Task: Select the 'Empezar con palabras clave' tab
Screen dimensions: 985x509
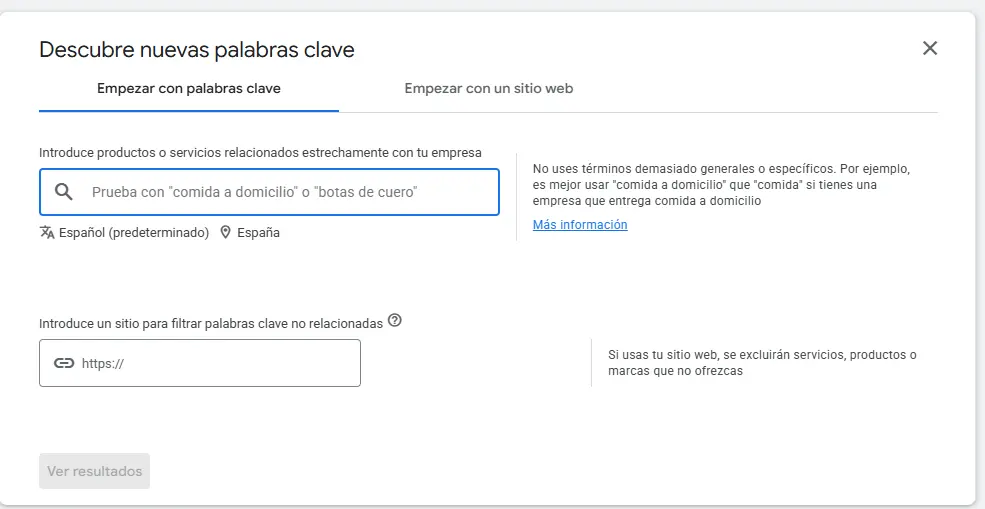Action: tap(188, 89)
